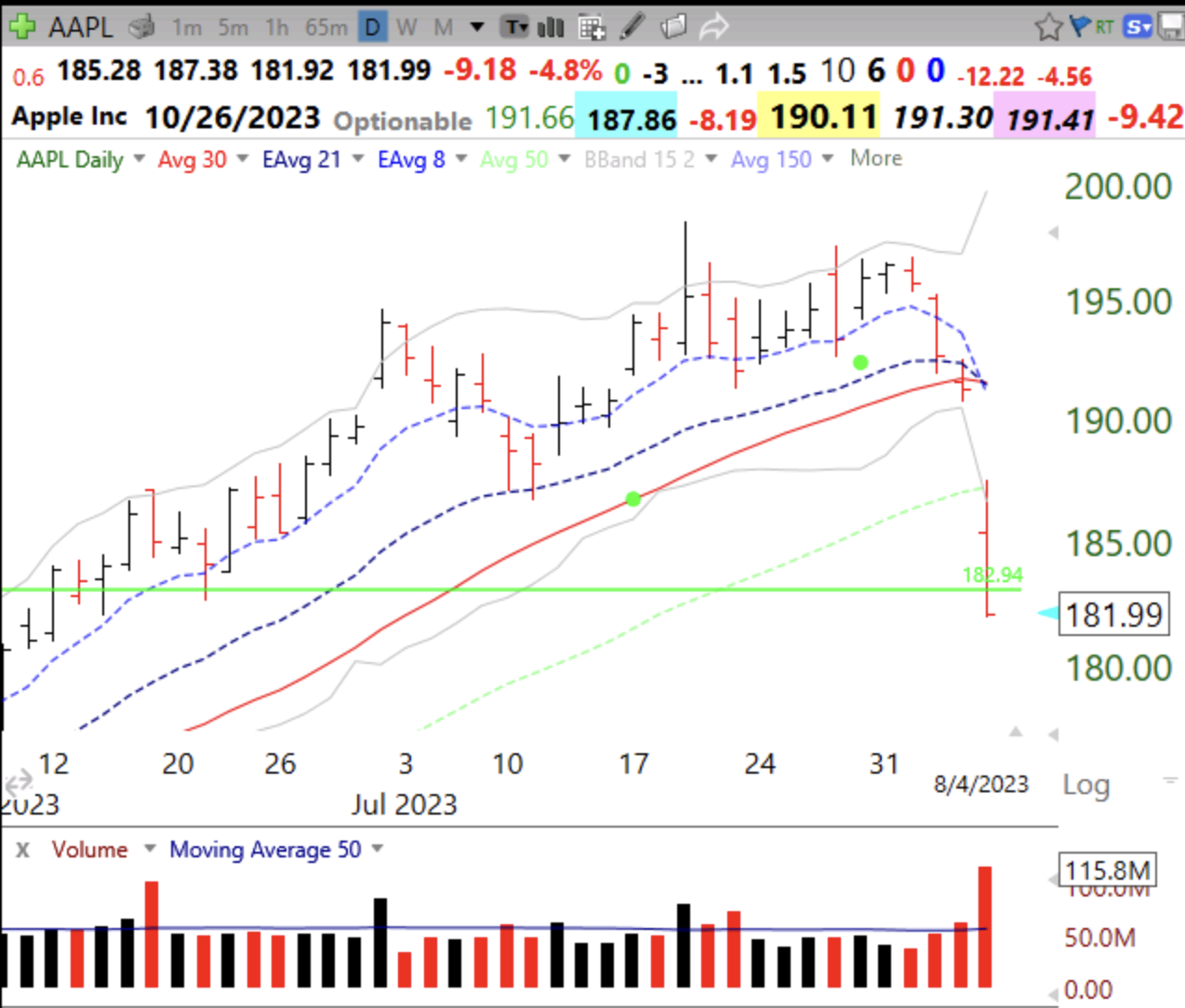Click the AAPL symbol in the toolbar
The width and height of the screenshot is (1185, 1008).
click(x=81, y=27)
